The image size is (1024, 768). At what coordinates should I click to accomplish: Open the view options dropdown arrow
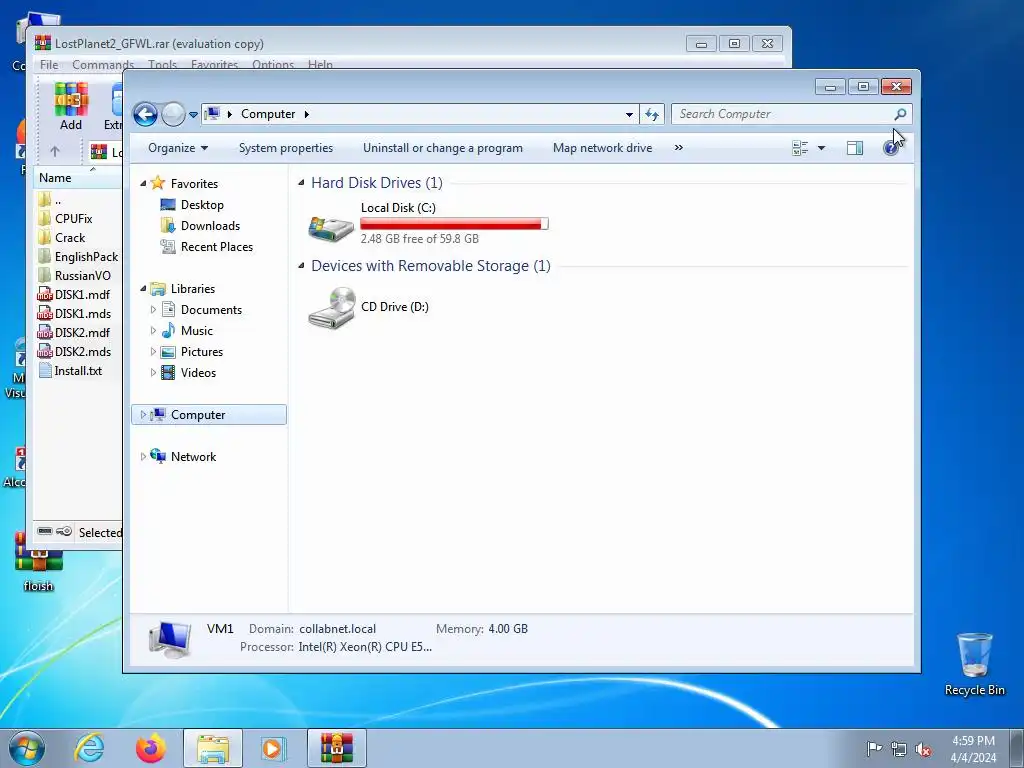tap(822, 148)
